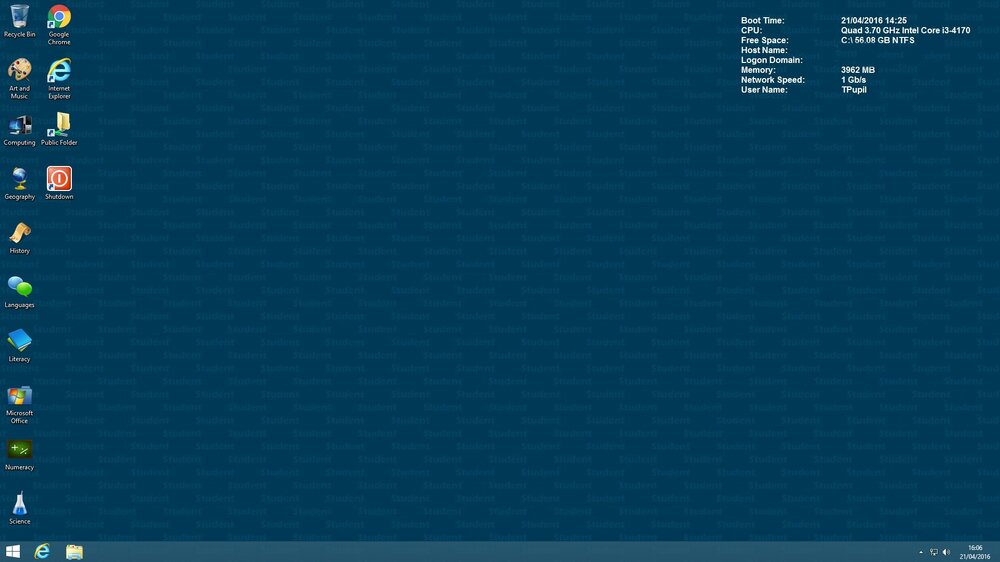The image size is (1000, 562).
Task: Click the red Shutdown icon
Action: [x=59, y=184]
